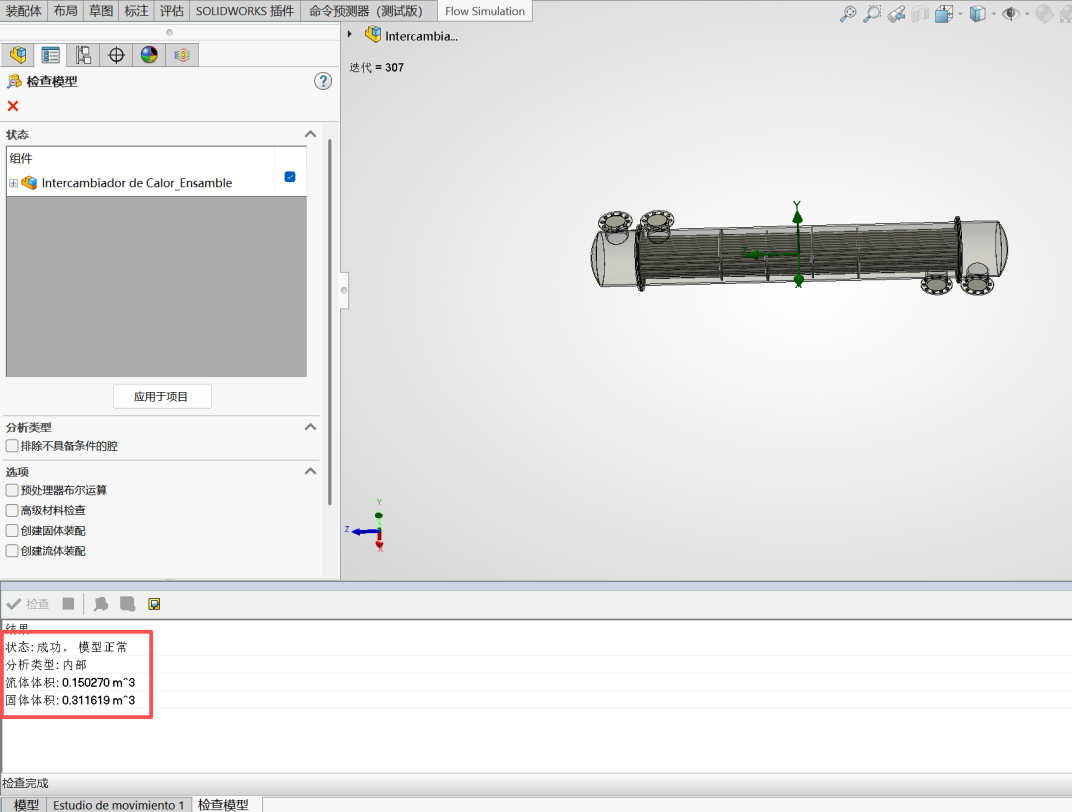
Task: Click the panel splitter collapse handle
Action: (344, 290)
